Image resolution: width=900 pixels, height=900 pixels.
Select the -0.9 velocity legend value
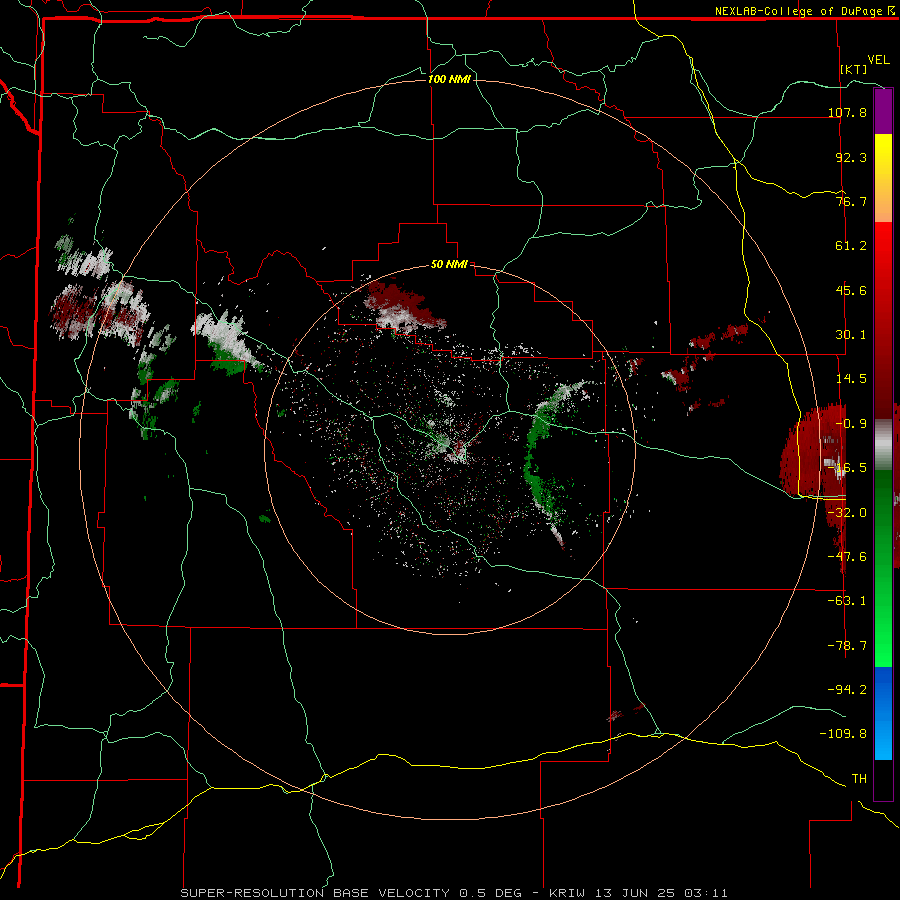point(851,424)
